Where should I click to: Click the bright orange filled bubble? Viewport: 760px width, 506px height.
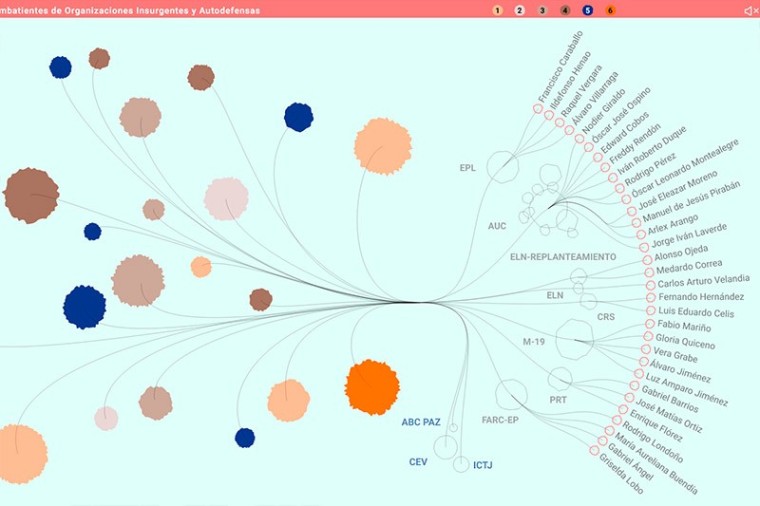coord(372,387)
